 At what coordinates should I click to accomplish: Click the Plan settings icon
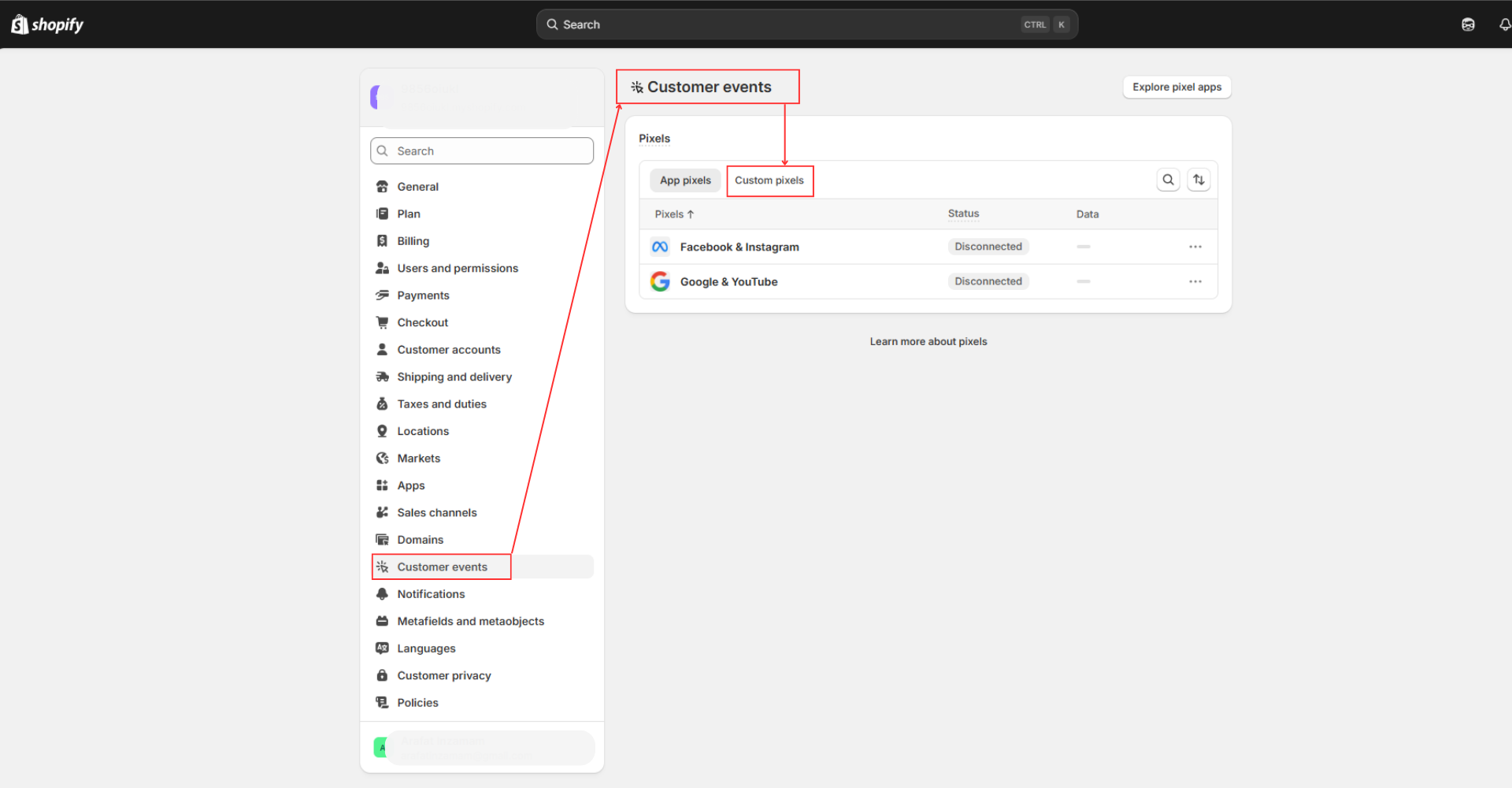[382, 214]
